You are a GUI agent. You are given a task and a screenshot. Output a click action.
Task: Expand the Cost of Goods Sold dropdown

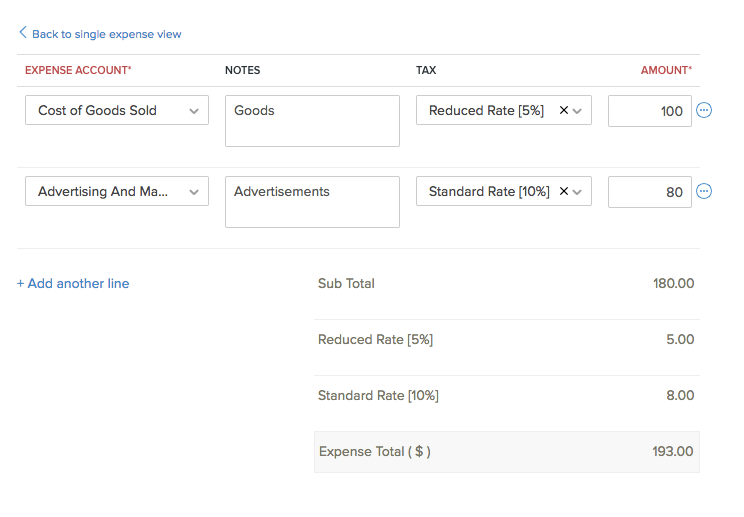tap(193, 111)
